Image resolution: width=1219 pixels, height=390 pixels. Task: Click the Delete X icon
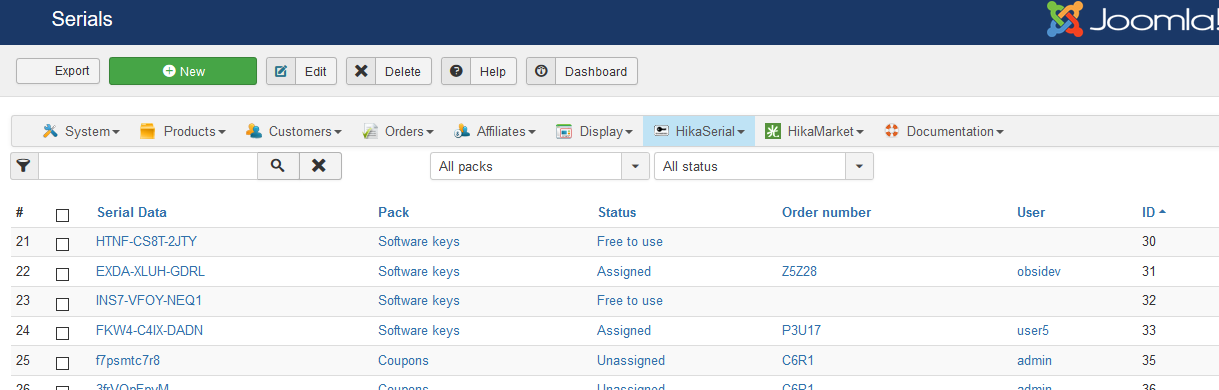click(x=361, y=71)
